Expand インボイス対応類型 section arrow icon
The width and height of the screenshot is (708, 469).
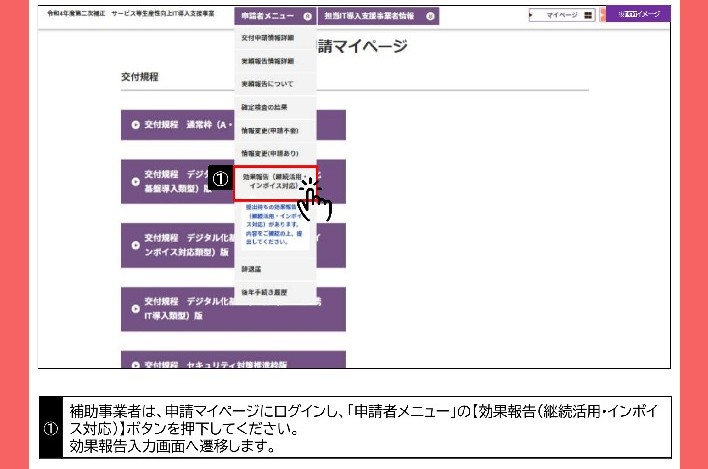(136, 245)
